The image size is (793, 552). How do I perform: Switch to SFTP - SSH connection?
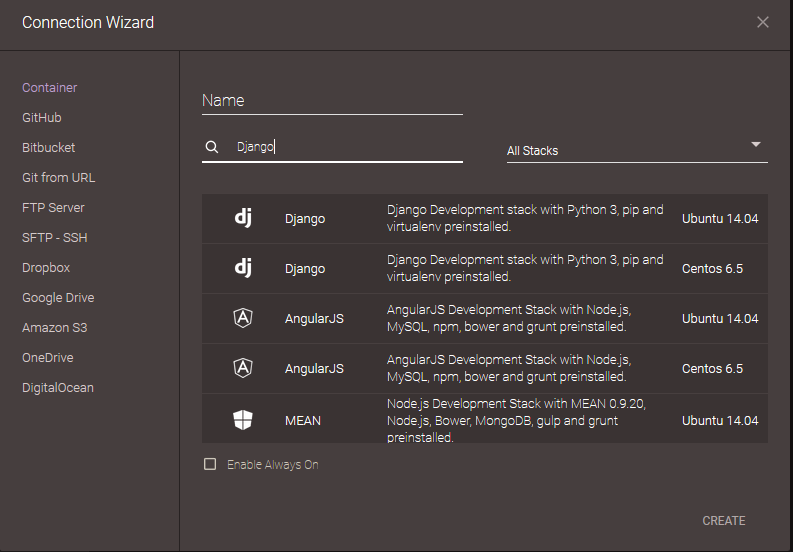(56, 238)
